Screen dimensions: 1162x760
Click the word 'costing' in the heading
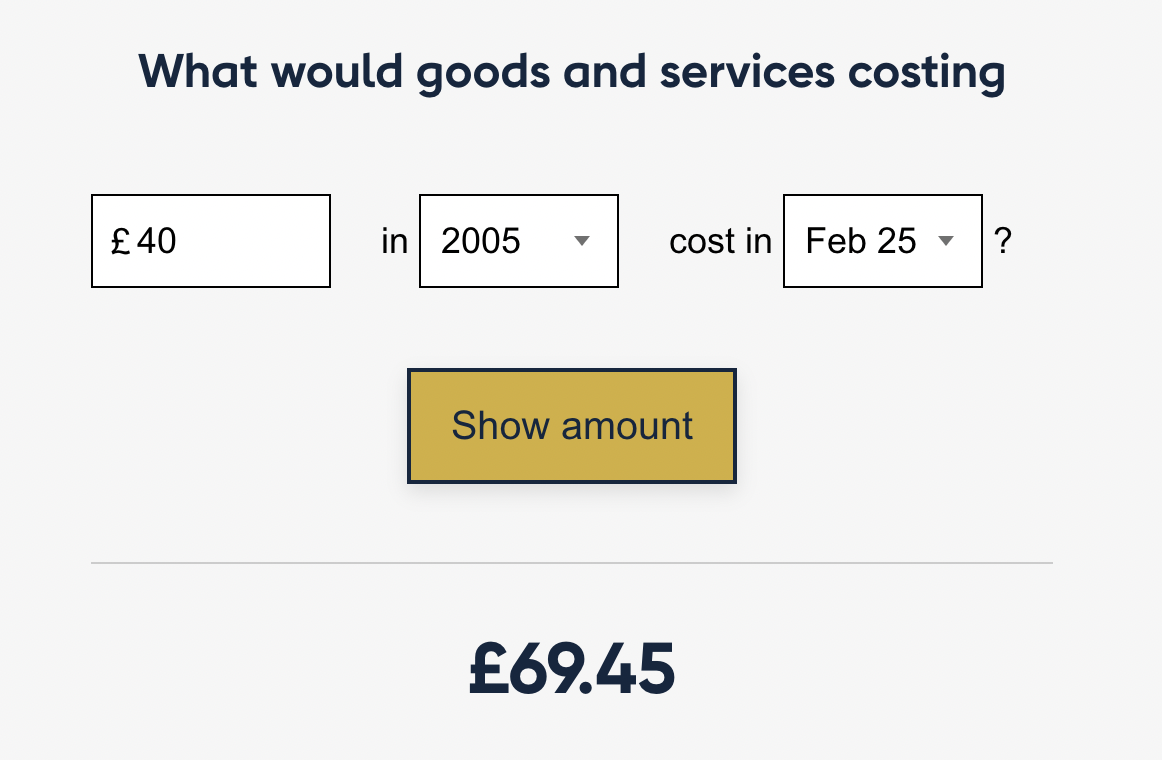click(926, 73)
